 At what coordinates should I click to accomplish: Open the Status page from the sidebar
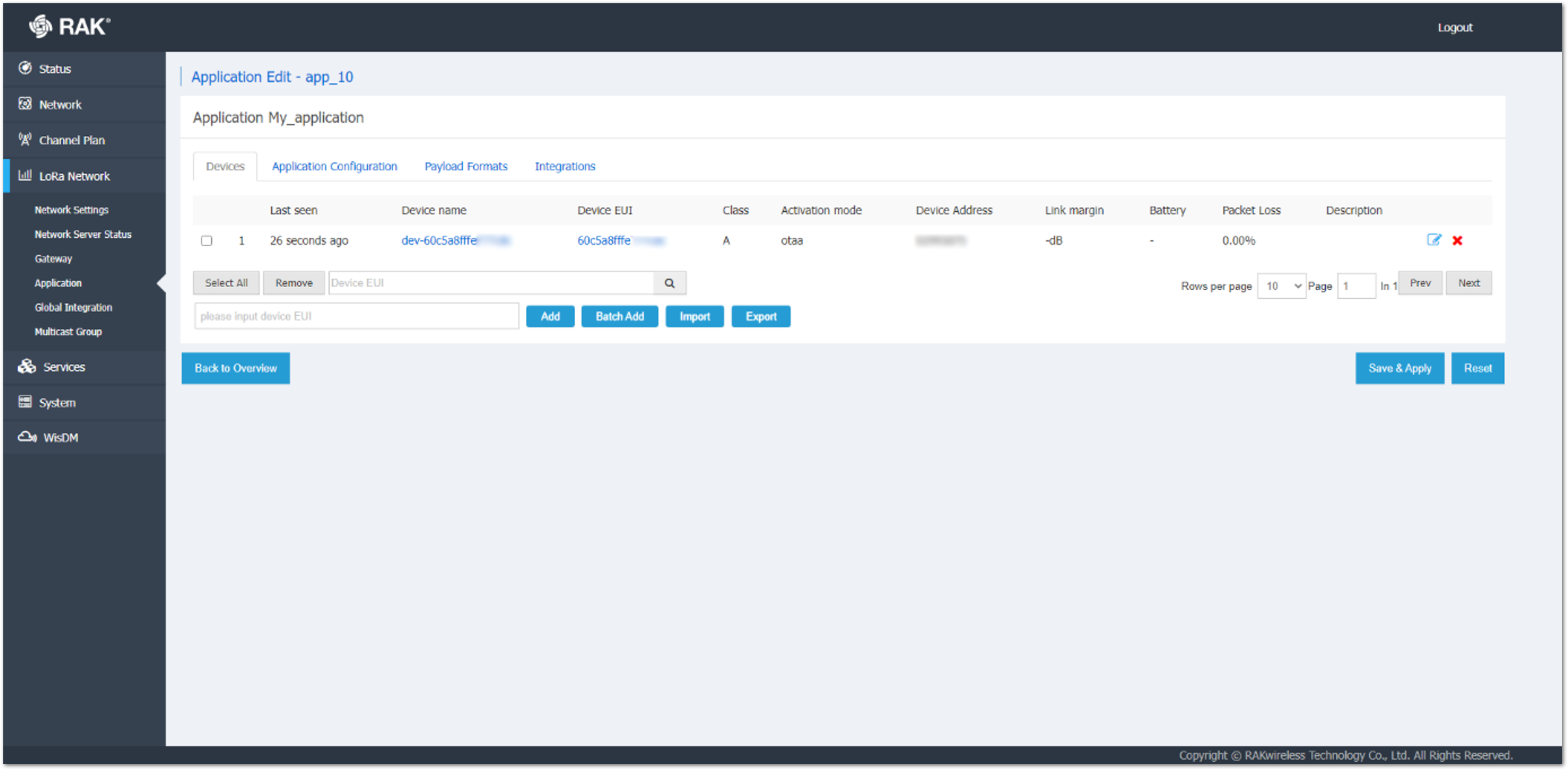pos(54,69)
